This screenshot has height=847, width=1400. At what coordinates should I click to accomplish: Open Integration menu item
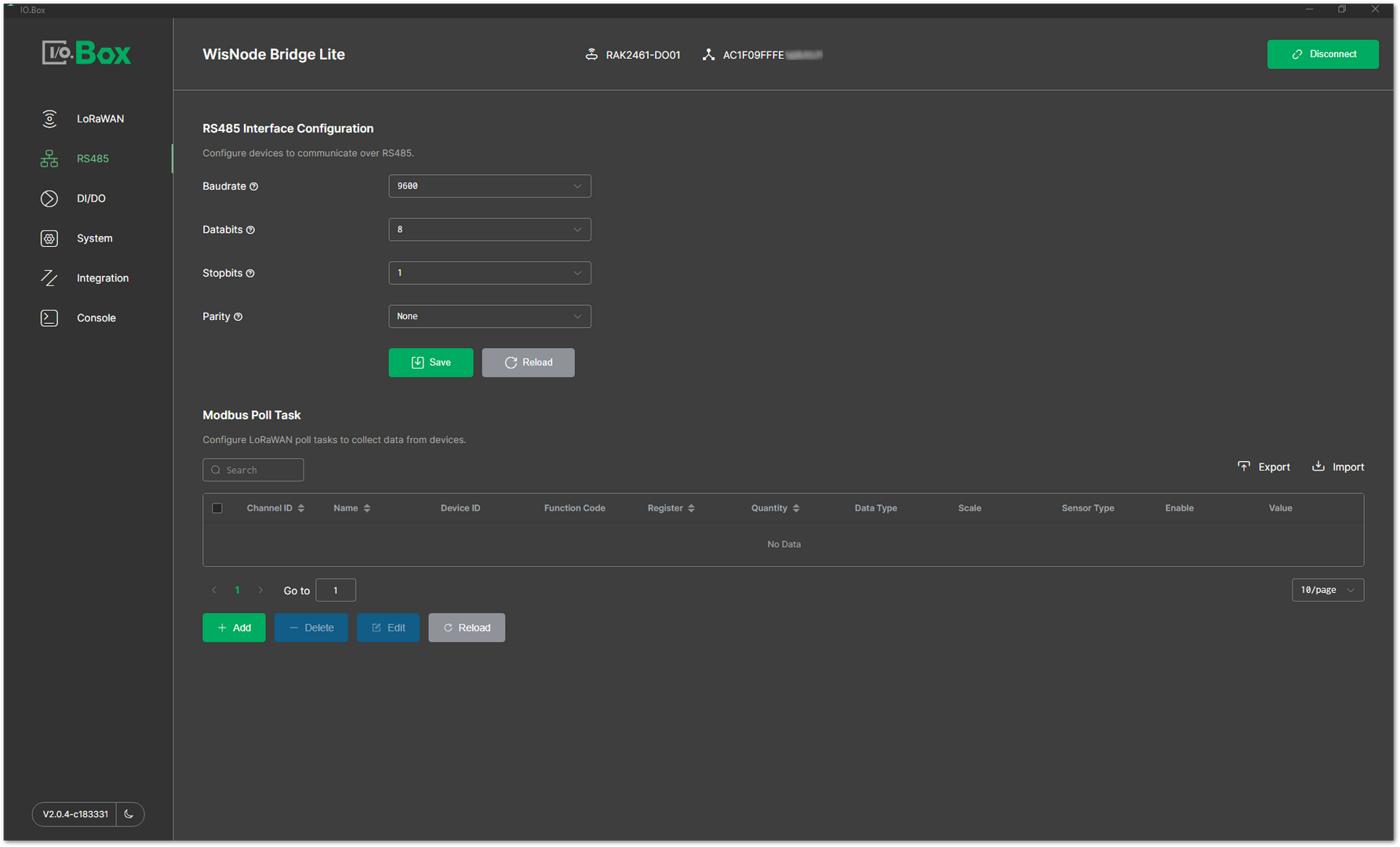pos(103,278)
